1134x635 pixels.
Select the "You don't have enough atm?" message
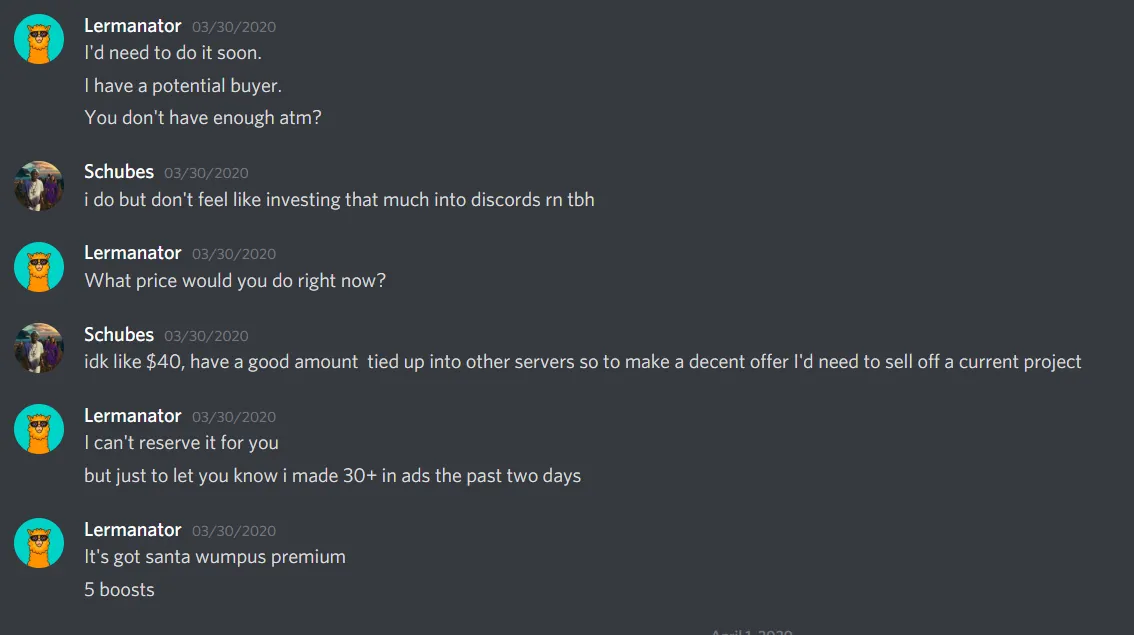click(203, 118)
